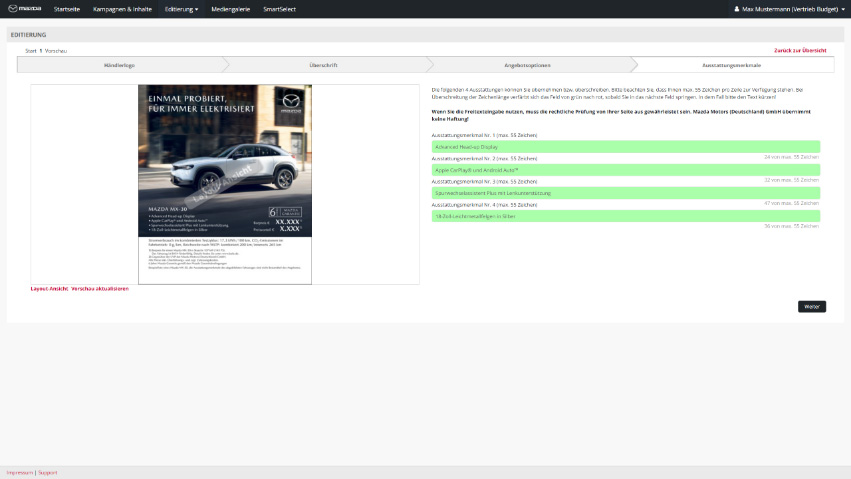Click the Mazda logo in the navbar

27,8
